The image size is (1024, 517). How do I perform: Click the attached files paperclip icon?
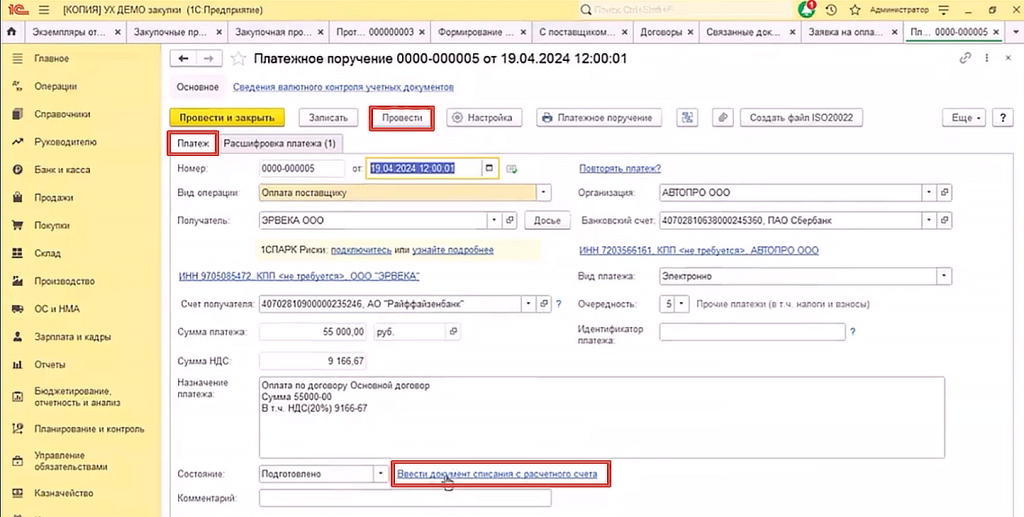point(722,118)
